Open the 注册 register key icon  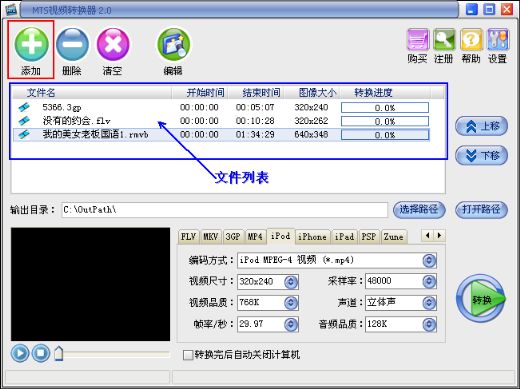(444, 40)
